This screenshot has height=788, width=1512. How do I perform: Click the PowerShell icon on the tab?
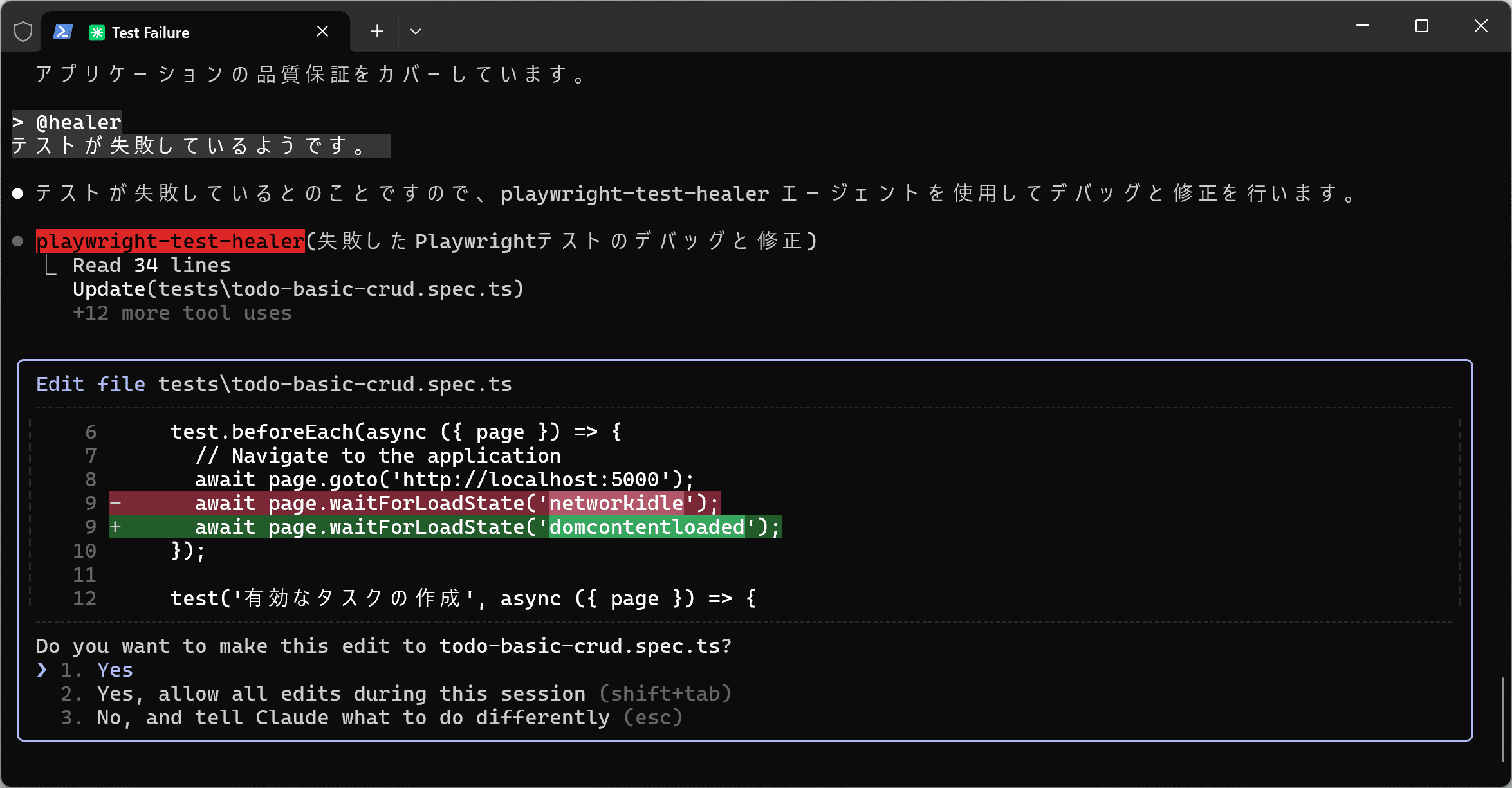62,32
